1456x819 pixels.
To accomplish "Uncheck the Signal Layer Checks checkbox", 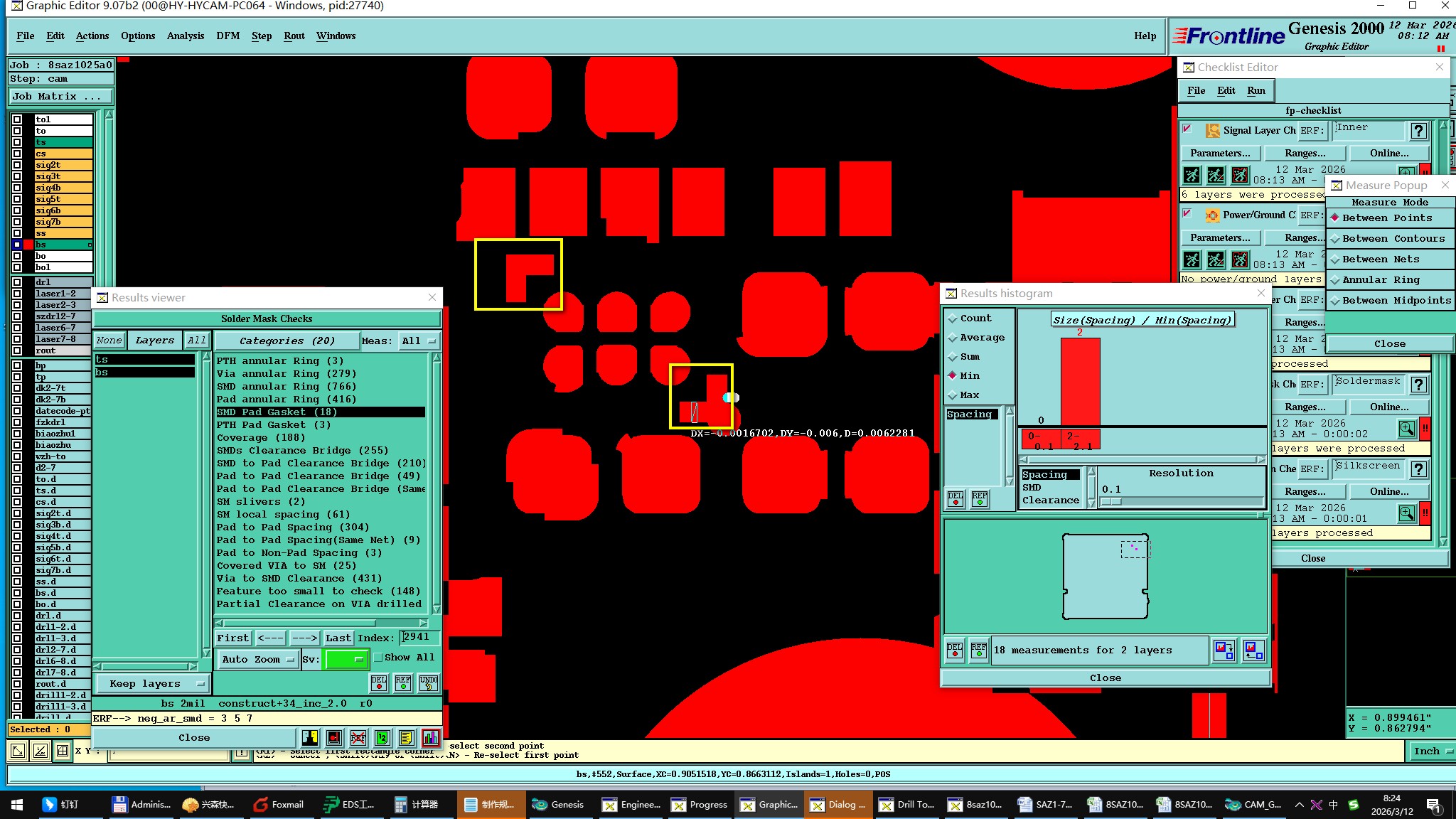I will click(1187, 129).
